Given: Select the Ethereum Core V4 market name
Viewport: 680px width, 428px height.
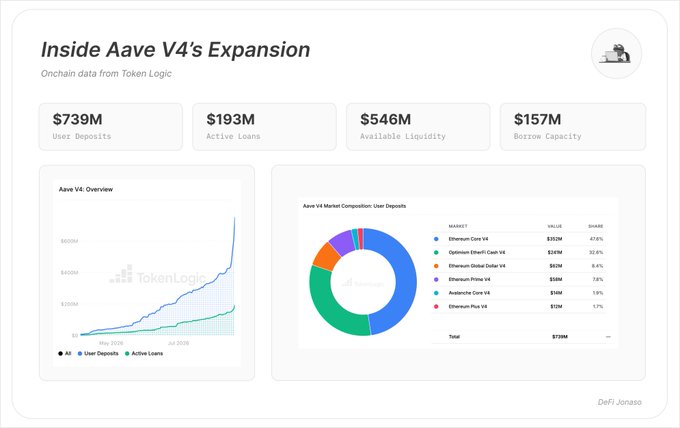Looking at the screenshot, I should (468, 239).
